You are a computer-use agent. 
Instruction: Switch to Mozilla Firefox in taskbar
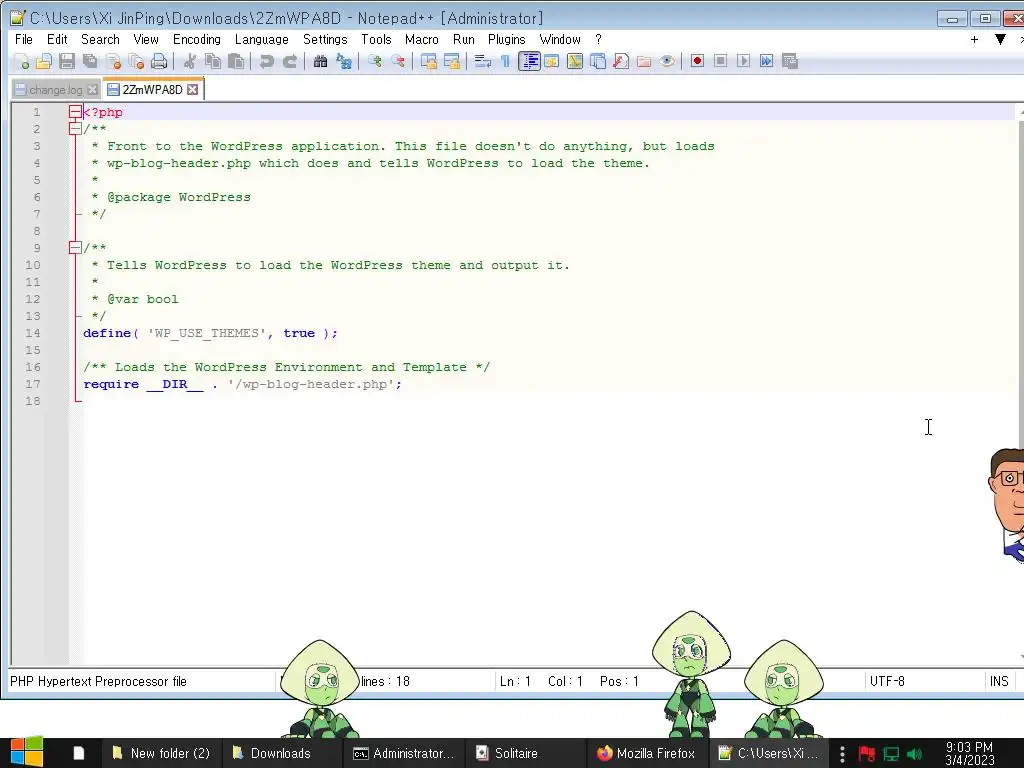(x=646, y=754)
